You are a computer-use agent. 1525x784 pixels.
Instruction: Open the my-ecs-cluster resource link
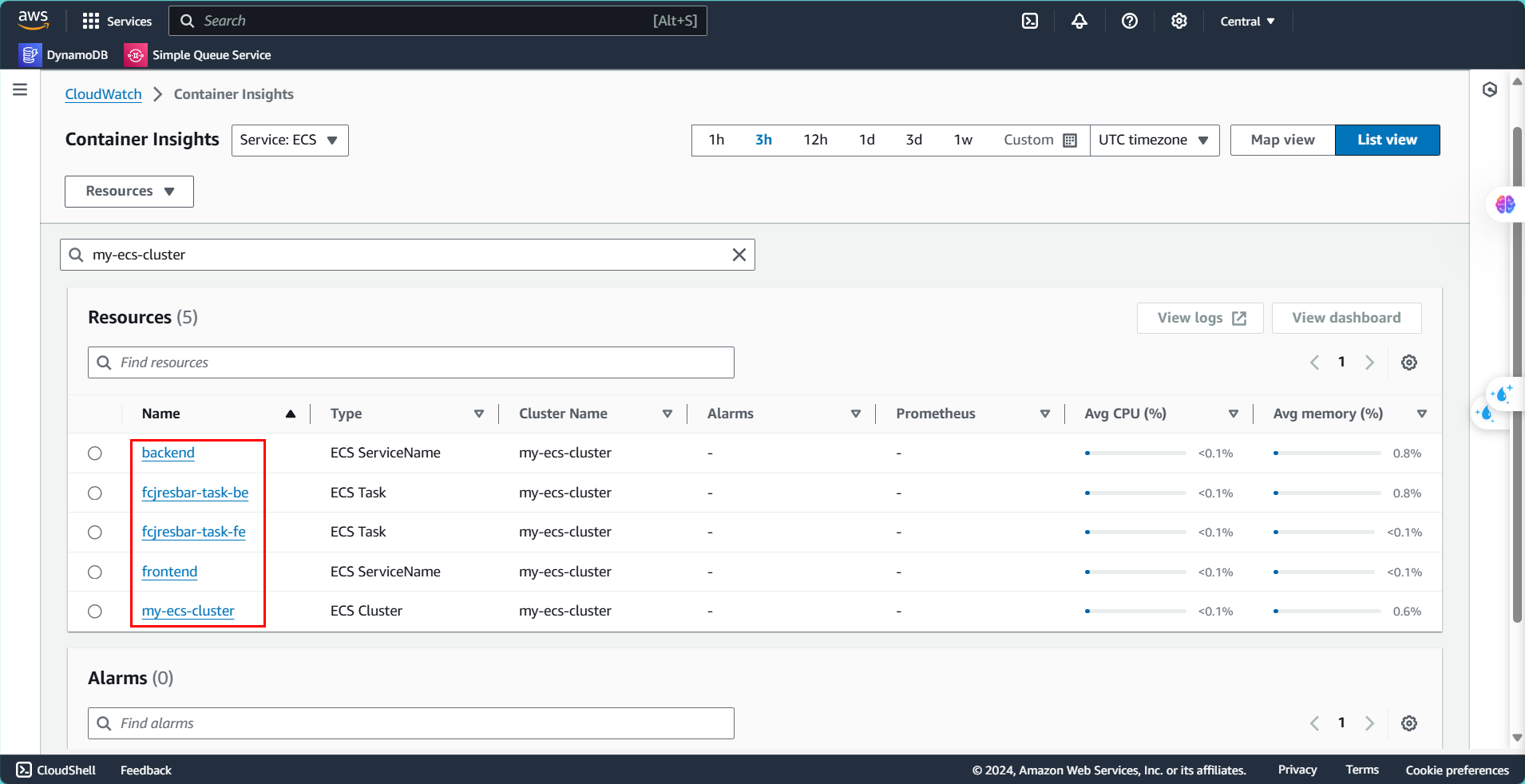coord(188,611)
